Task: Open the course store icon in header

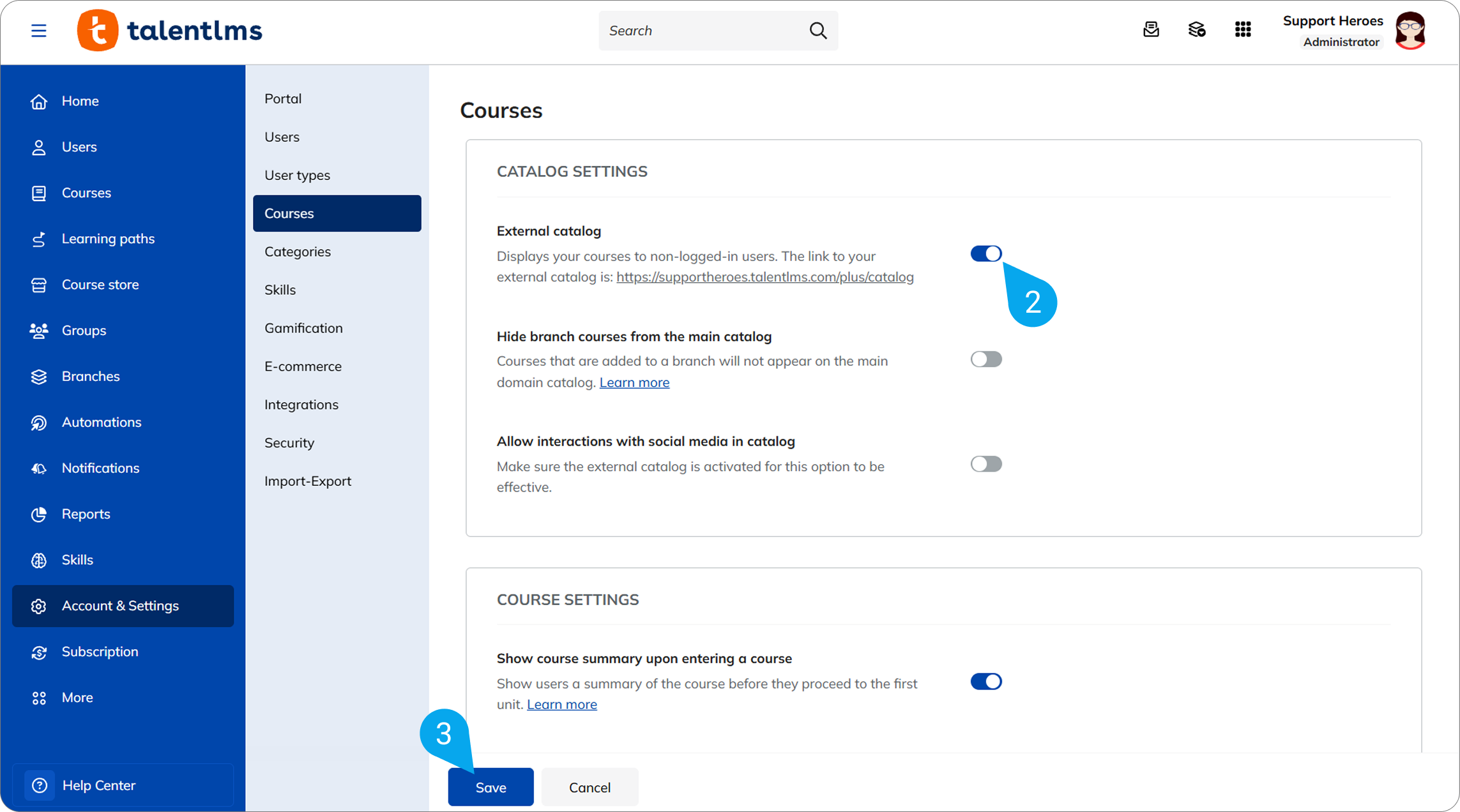Action: pos(1197,29)
